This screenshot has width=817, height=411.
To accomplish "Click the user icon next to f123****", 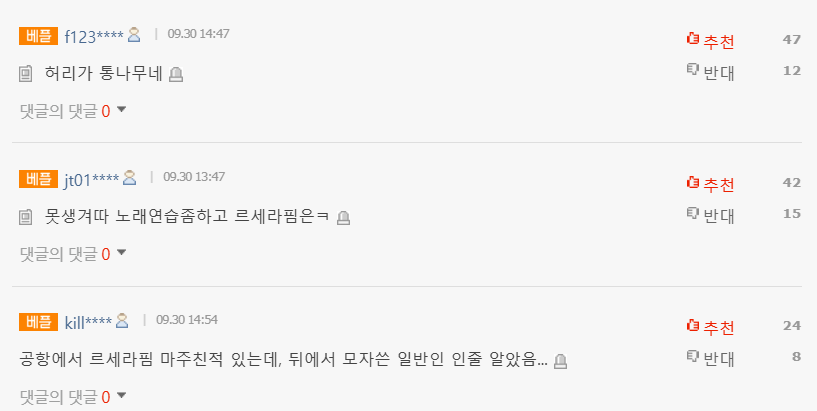I will click(x=134, y=34).
